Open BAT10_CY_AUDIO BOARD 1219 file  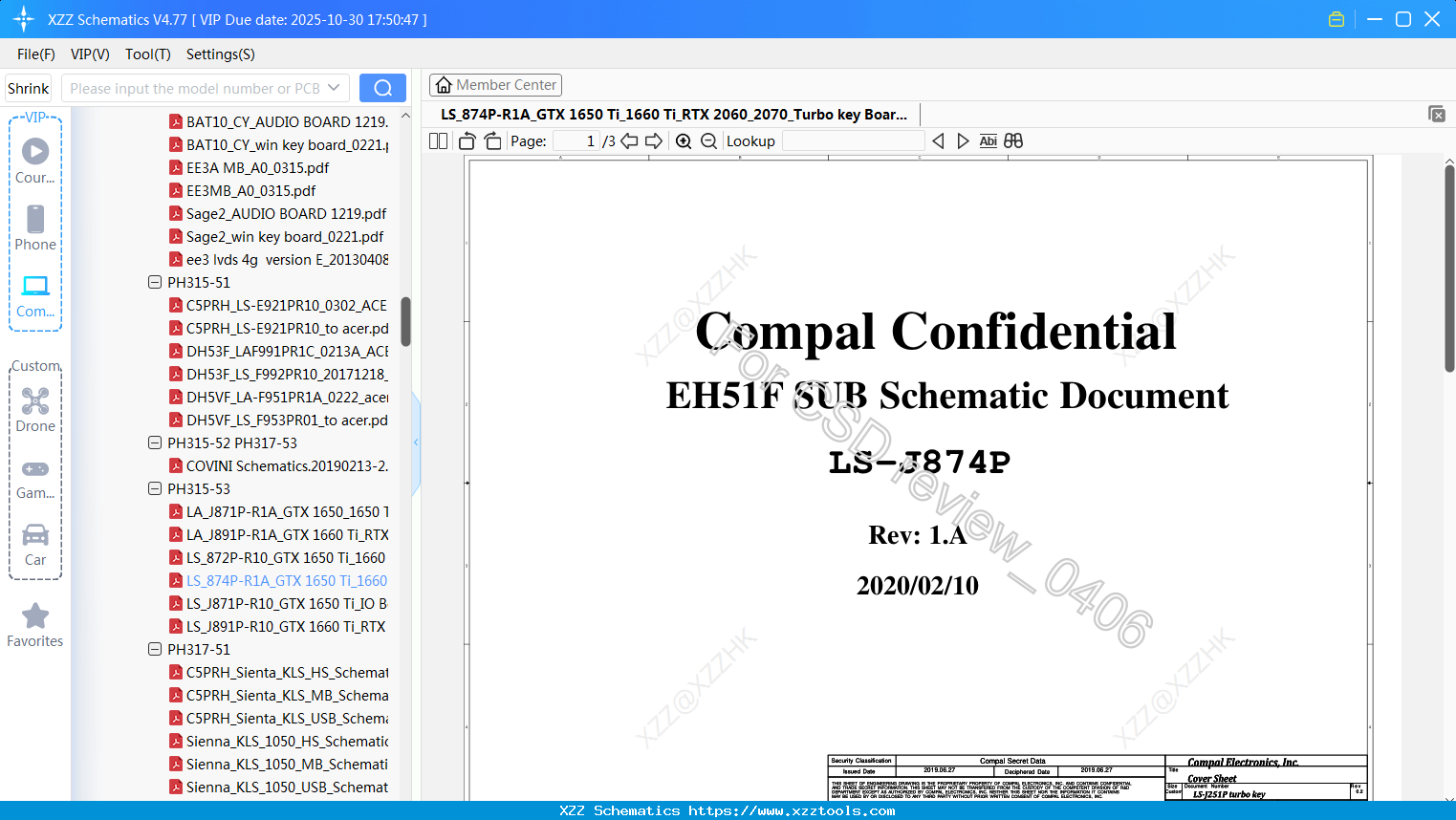pos(279,122)
